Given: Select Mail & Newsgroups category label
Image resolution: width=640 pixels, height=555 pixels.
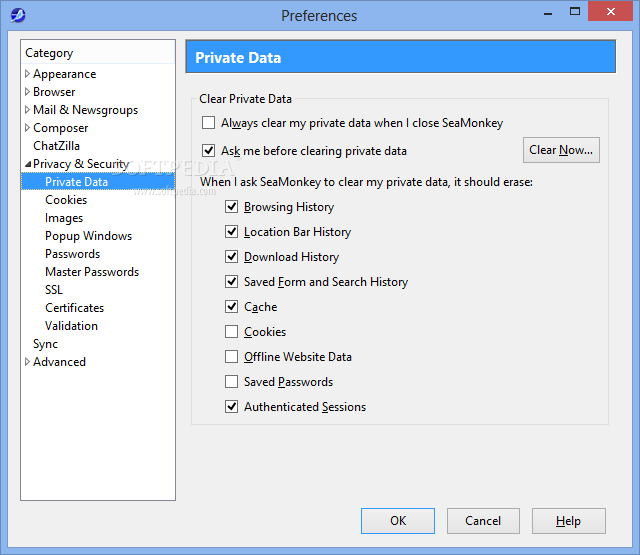Looking at the screenshot, I should pyautogui.click(x=86, y=110).
